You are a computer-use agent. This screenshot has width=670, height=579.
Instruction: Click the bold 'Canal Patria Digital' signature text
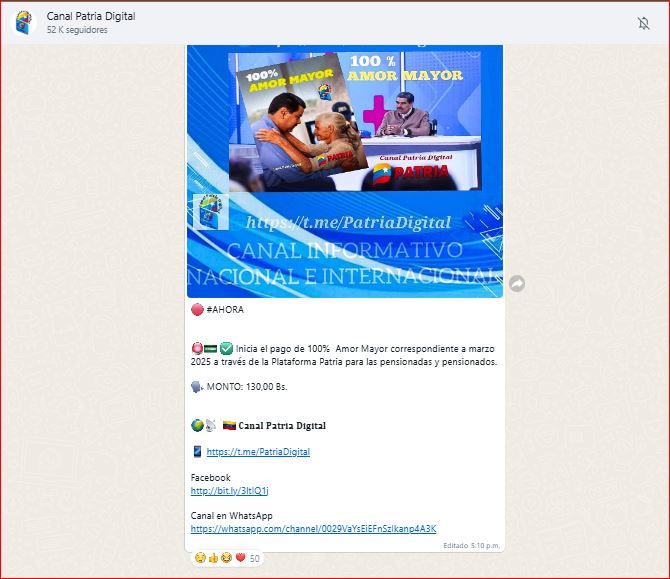click(x=282, y=426)
